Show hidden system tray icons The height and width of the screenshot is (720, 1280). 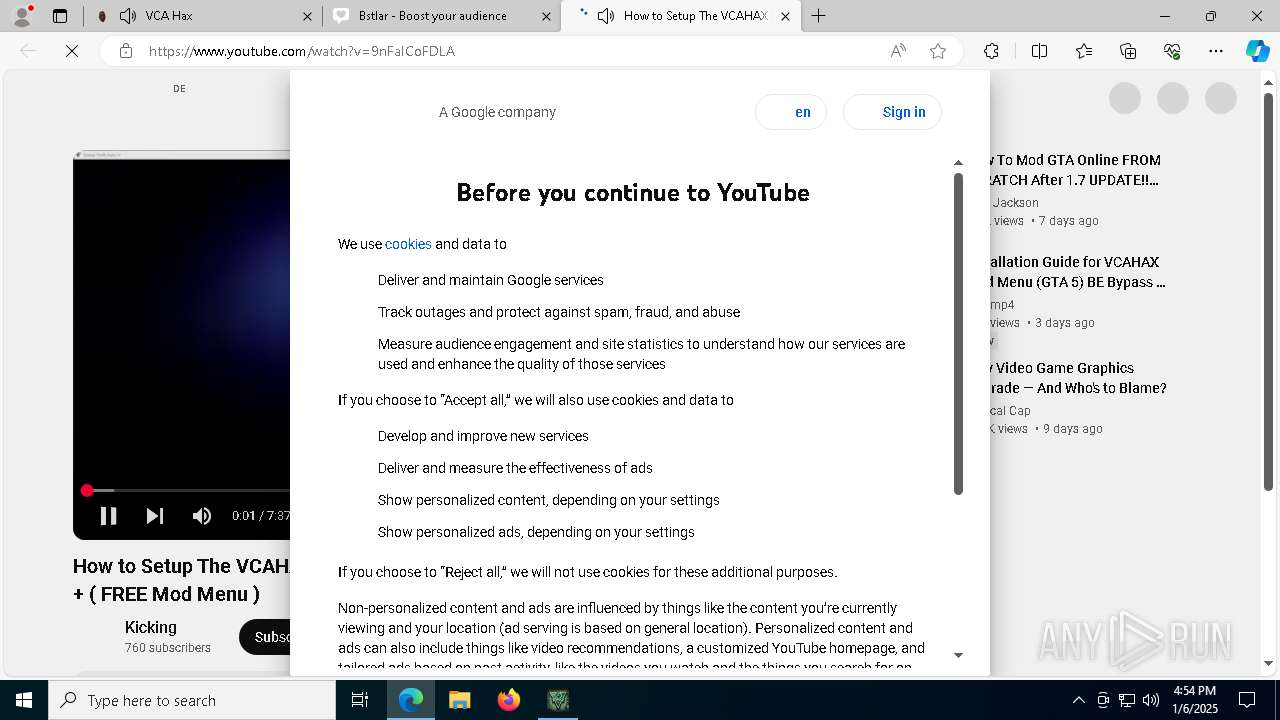coord(1078,700)
